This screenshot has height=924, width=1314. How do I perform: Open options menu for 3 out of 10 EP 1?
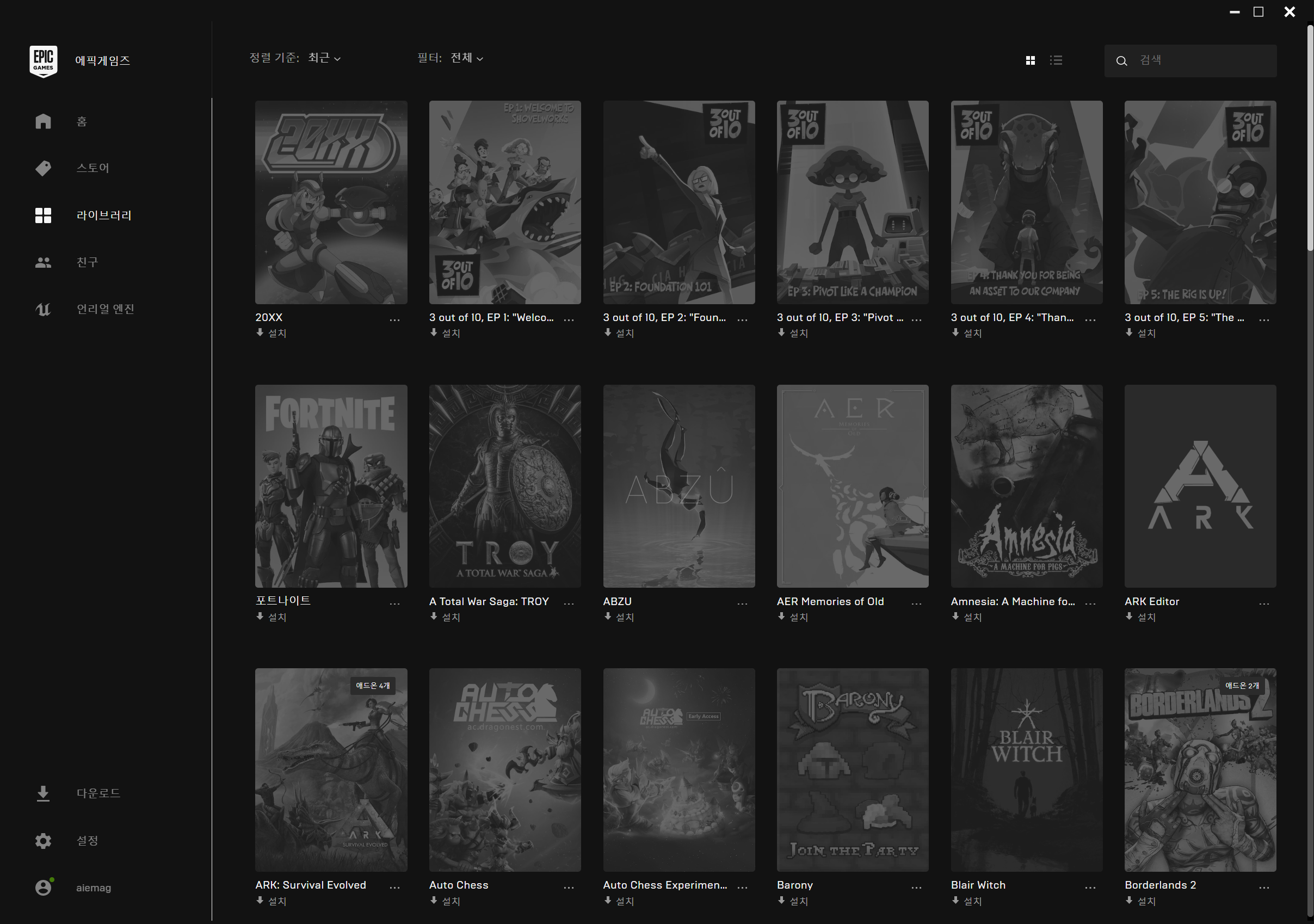[569, 320]
